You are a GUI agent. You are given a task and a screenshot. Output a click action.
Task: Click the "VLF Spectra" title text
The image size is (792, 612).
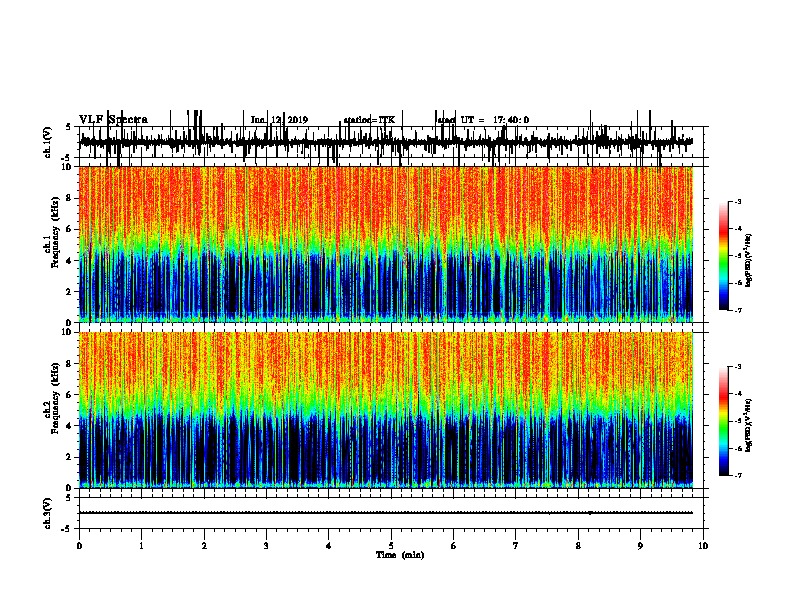point(113,120)
